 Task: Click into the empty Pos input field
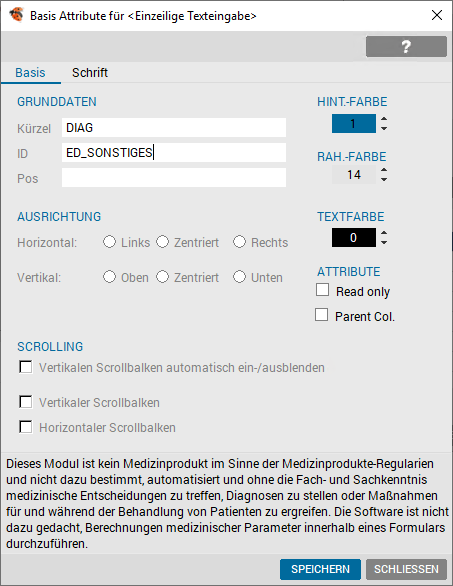[x=174, y=178]
